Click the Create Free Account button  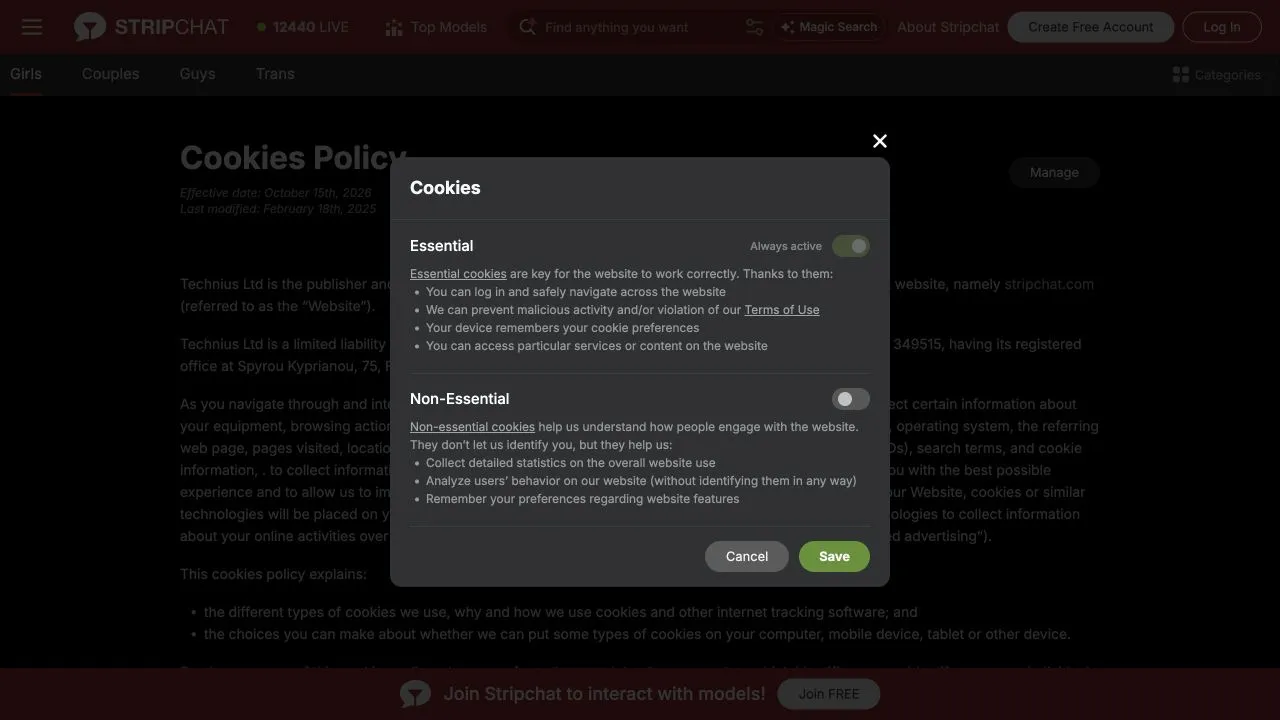(x=1091, y=27)
